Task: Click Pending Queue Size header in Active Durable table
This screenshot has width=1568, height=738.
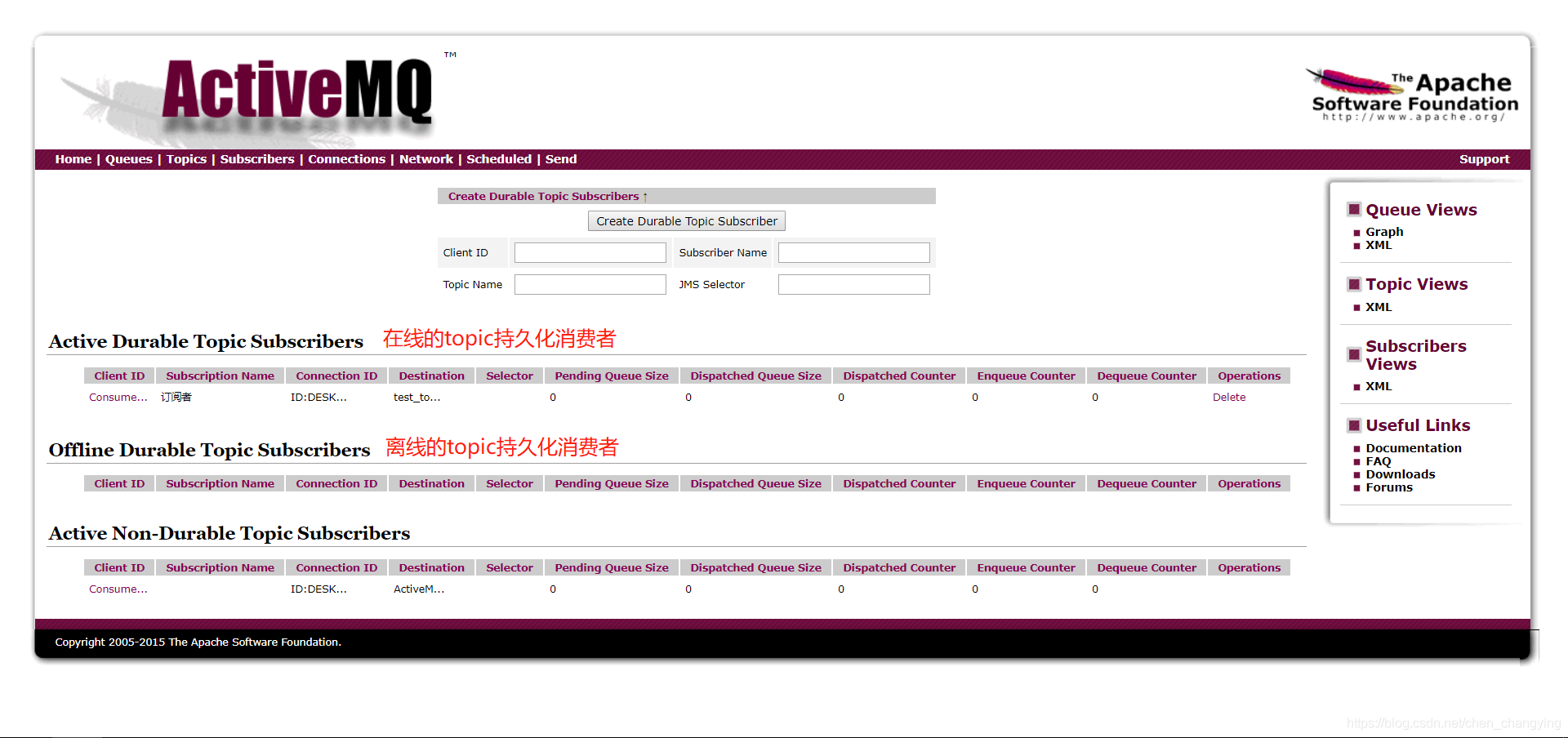Action: (x=612, y=376)
